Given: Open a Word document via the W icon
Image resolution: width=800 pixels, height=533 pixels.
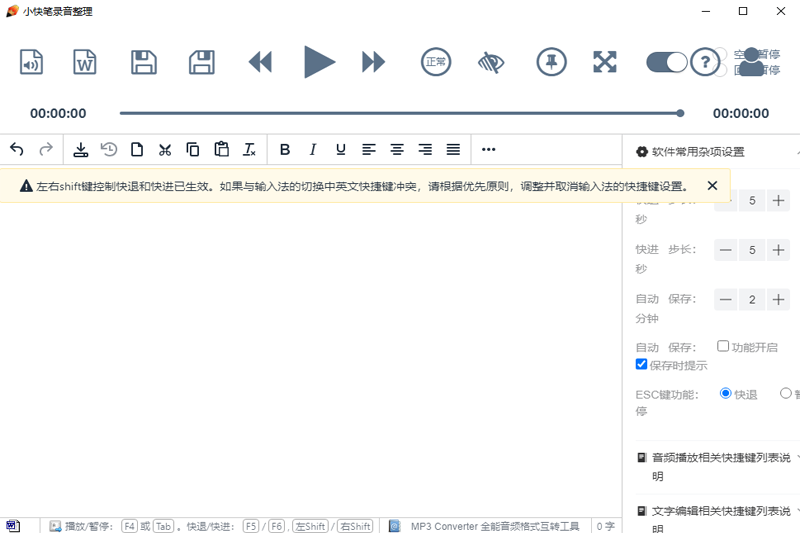Looking at the screenshot, I should [x=84, y=62].
